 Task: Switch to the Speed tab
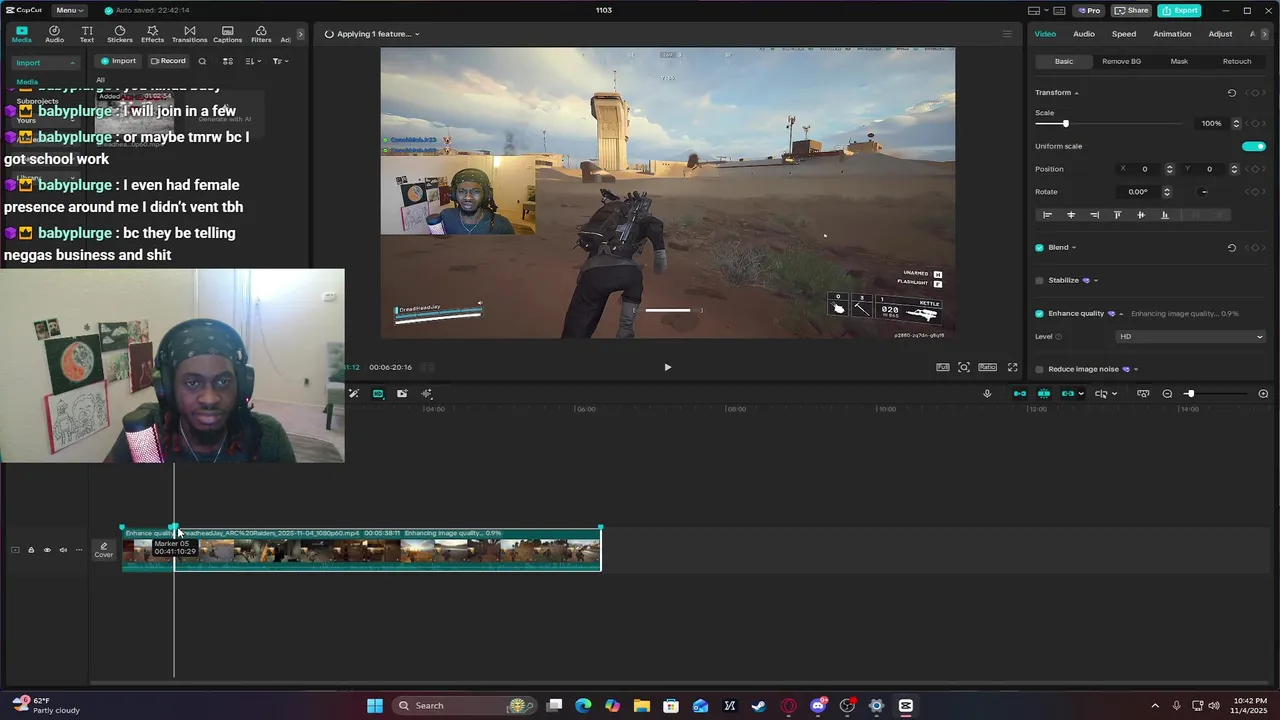(x=1124, y=34)
